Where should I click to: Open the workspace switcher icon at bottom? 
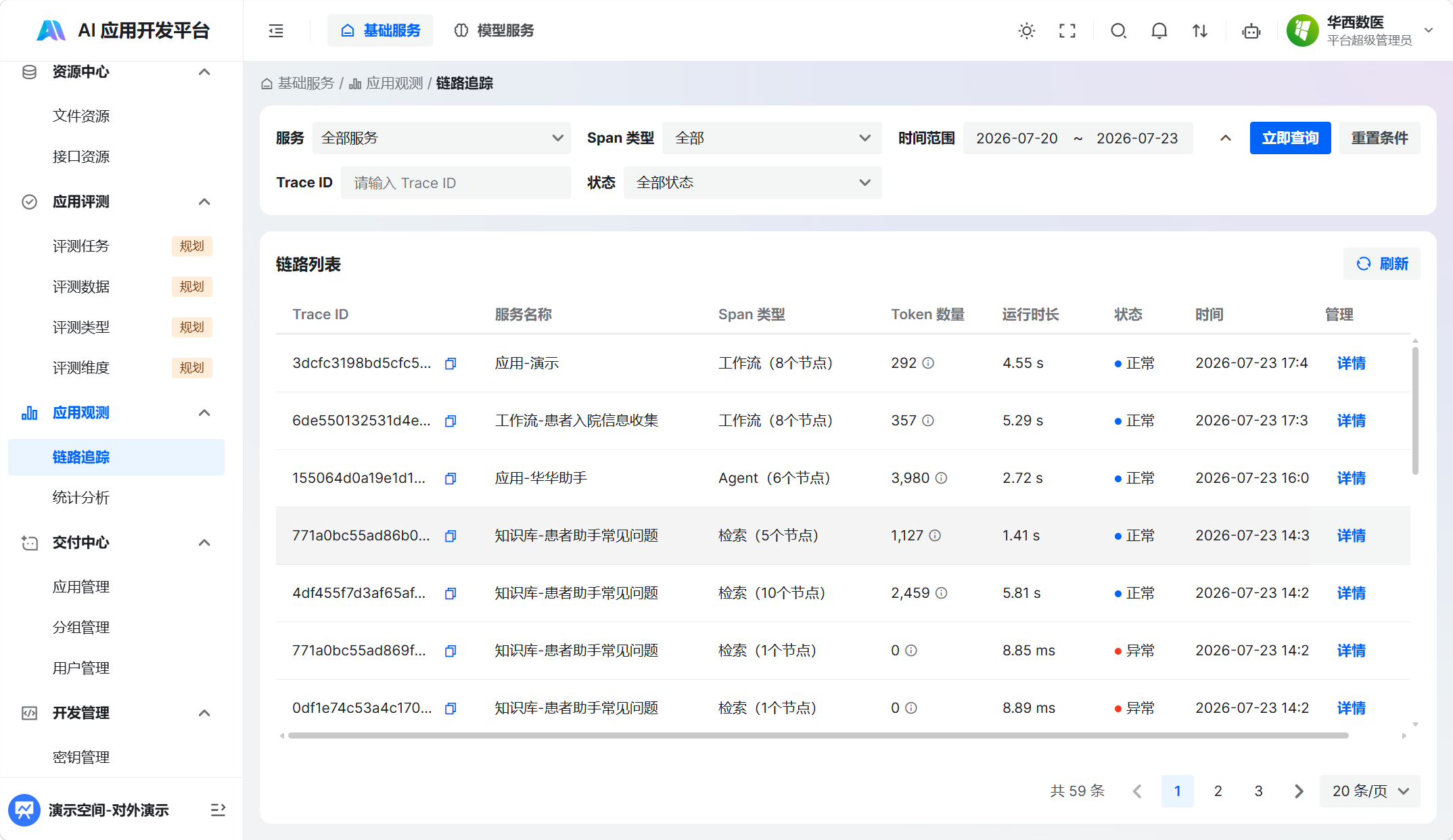[x=218, y=810]
